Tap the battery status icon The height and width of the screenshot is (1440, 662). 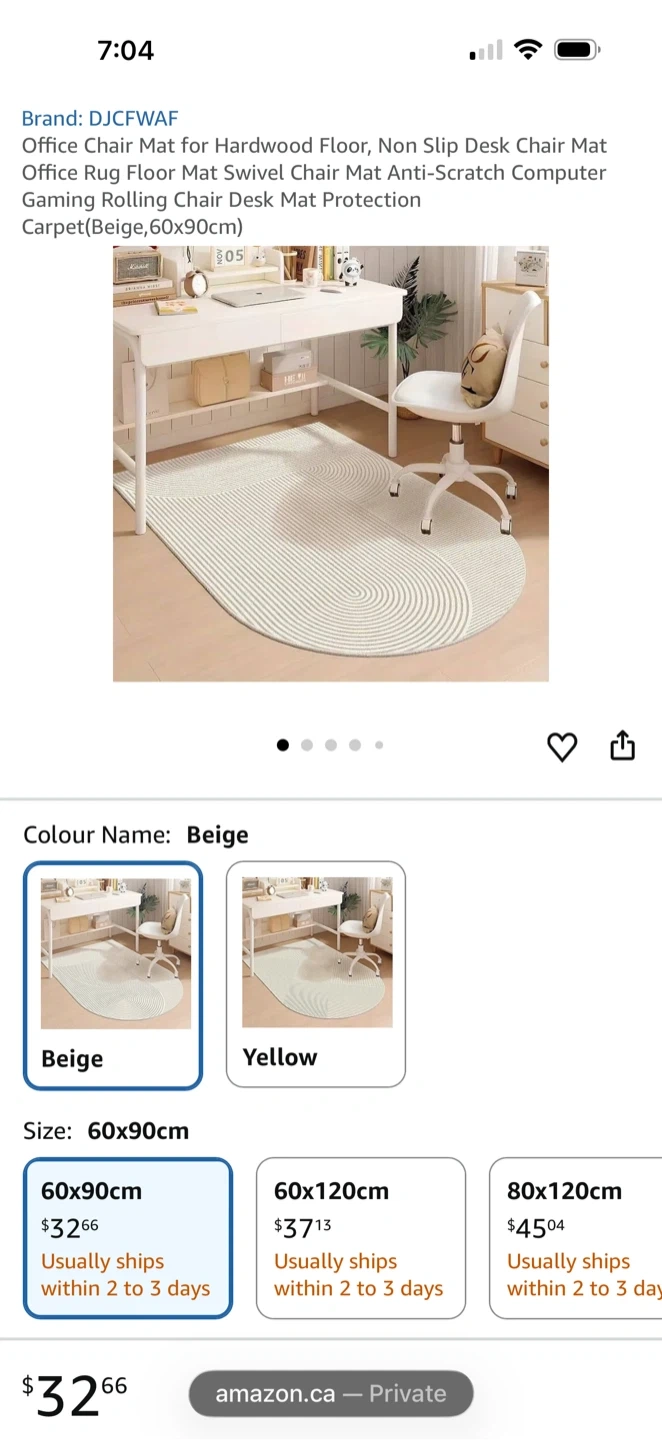(577, 50)
